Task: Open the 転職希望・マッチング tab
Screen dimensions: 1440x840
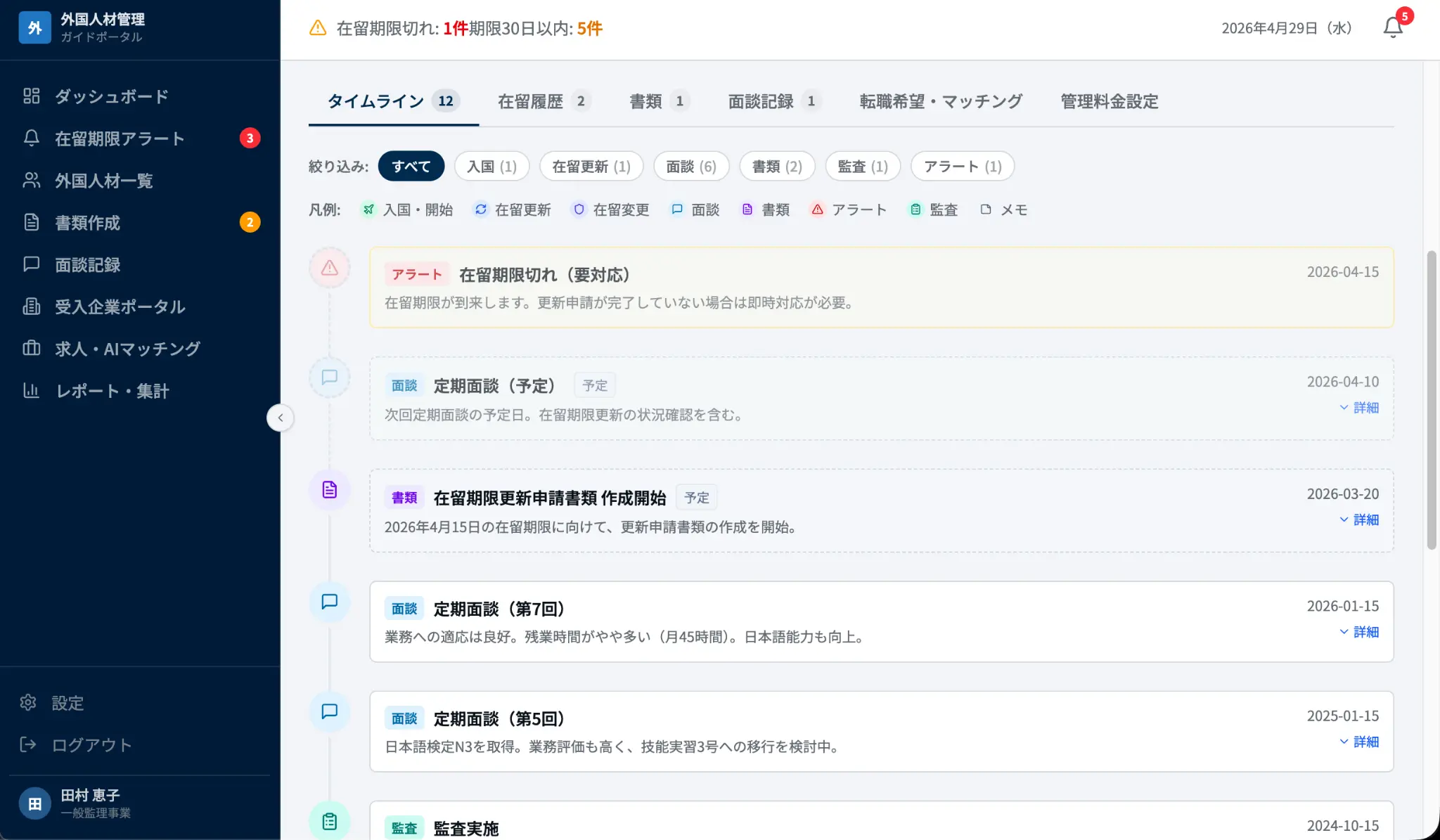Action: click(941, 101)
